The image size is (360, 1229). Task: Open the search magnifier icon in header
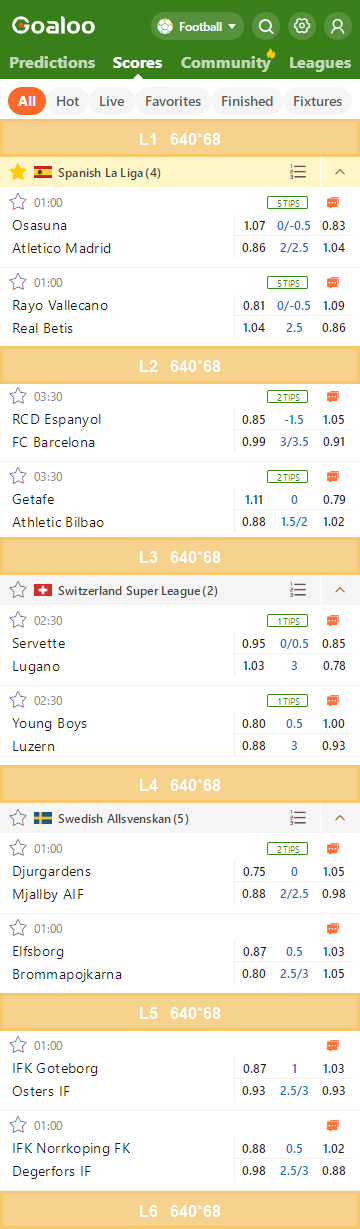pyautogui.click(x=266, y=26)
